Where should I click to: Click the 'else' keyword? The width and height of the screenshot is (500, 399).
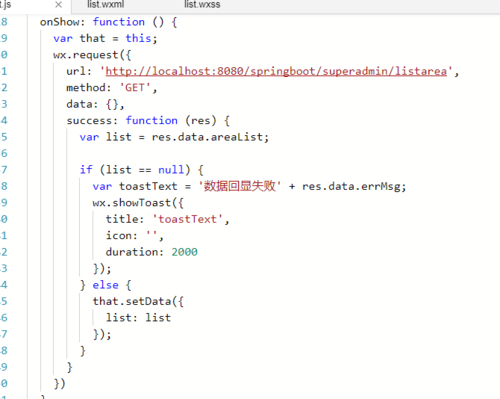tap(105, 285)
